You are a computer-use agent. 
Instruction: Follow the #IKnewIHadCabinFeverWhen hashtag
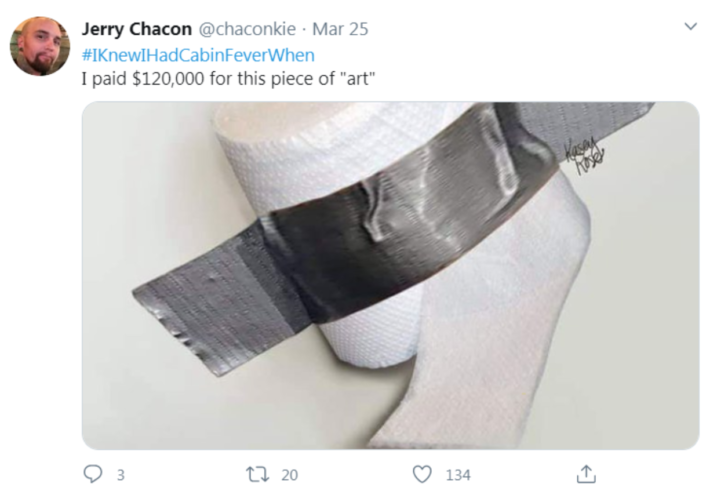point(198,55)
